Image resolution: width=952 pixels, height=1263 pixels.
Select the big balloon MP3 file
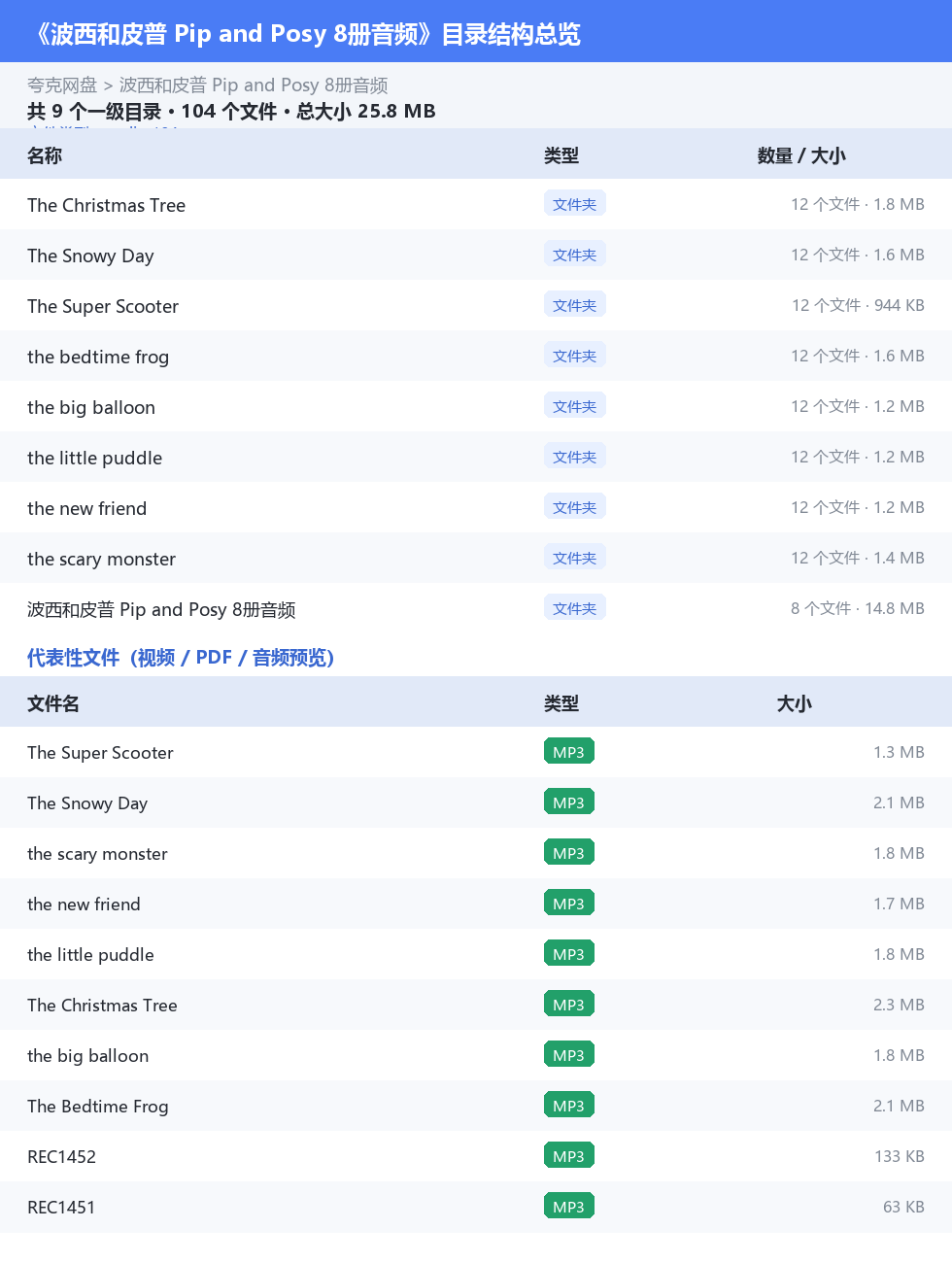[476, 1055]
